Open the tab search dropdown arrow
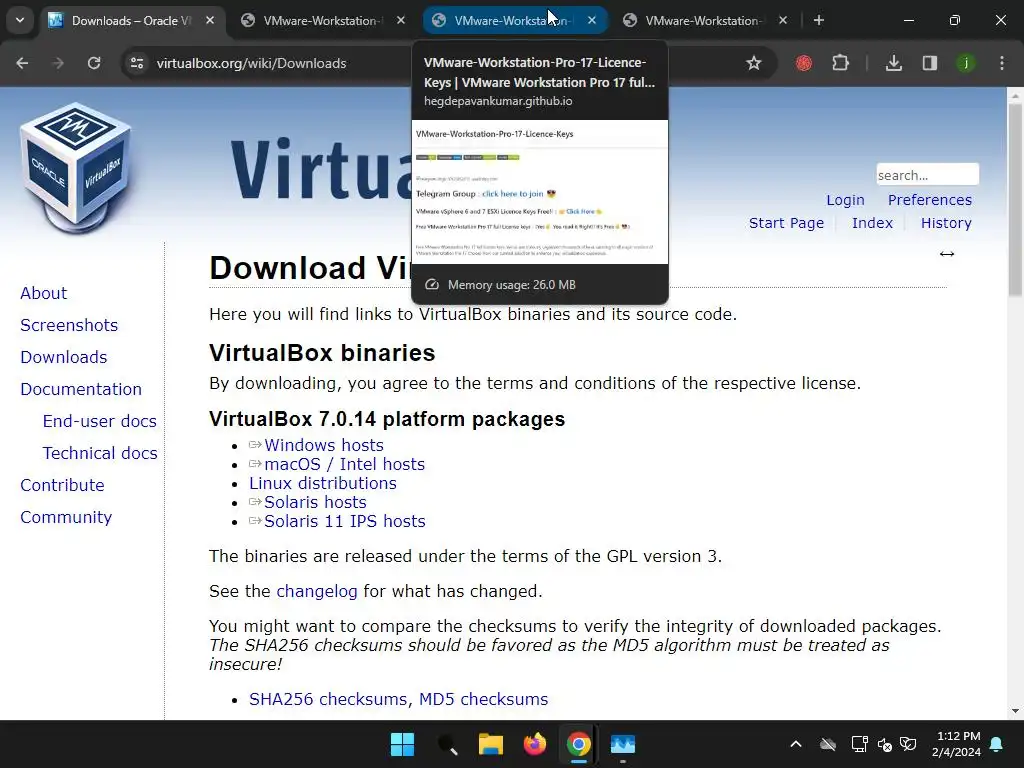Screen dimensions: 1024x768 coord(20,20)
